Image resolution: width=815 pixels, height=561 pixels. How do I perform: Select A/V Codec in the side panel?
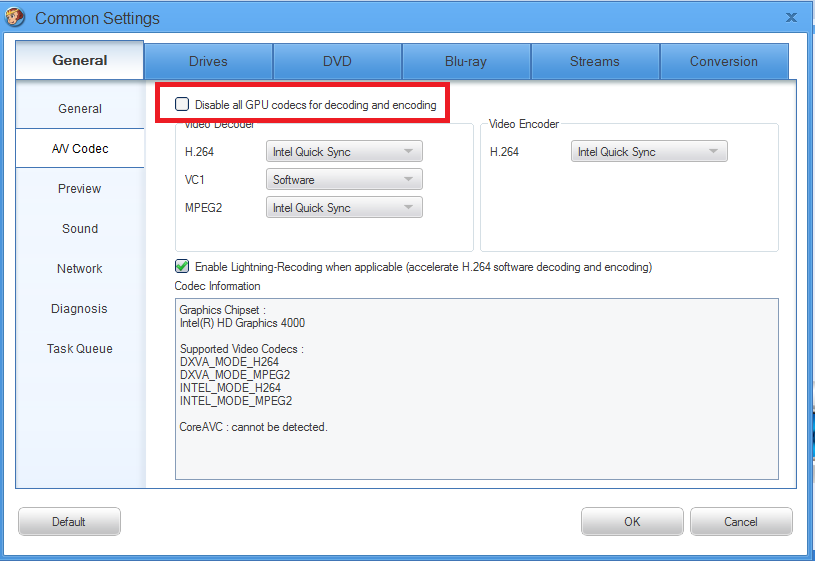pos(80,149)
